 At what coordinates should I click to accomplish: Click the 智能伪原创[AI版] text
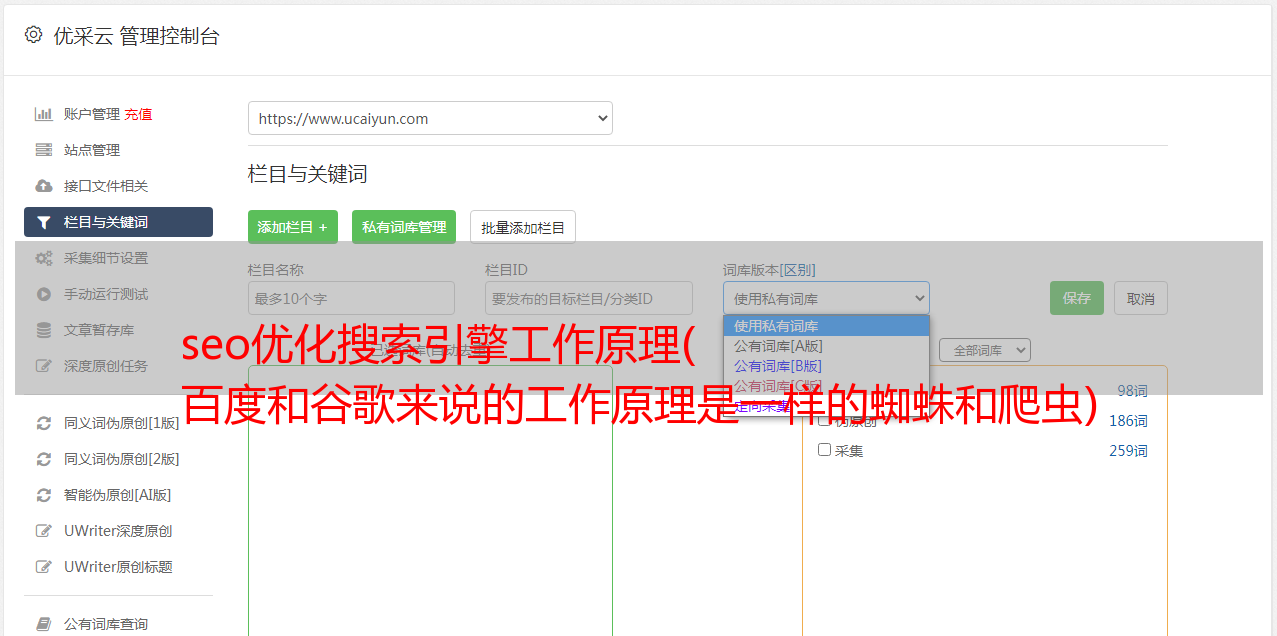click(x=118, y=495)
